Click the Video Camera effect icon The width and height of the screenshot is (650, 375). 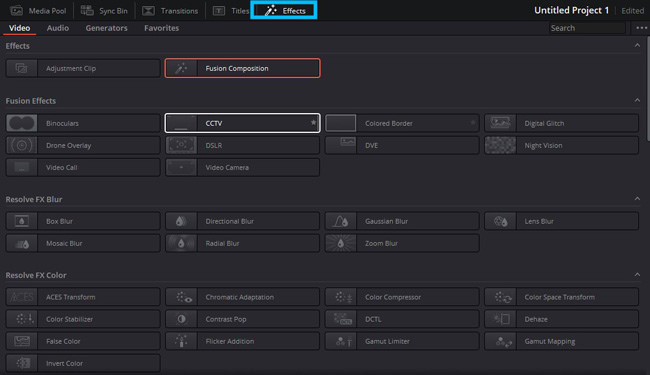[181, 167]
